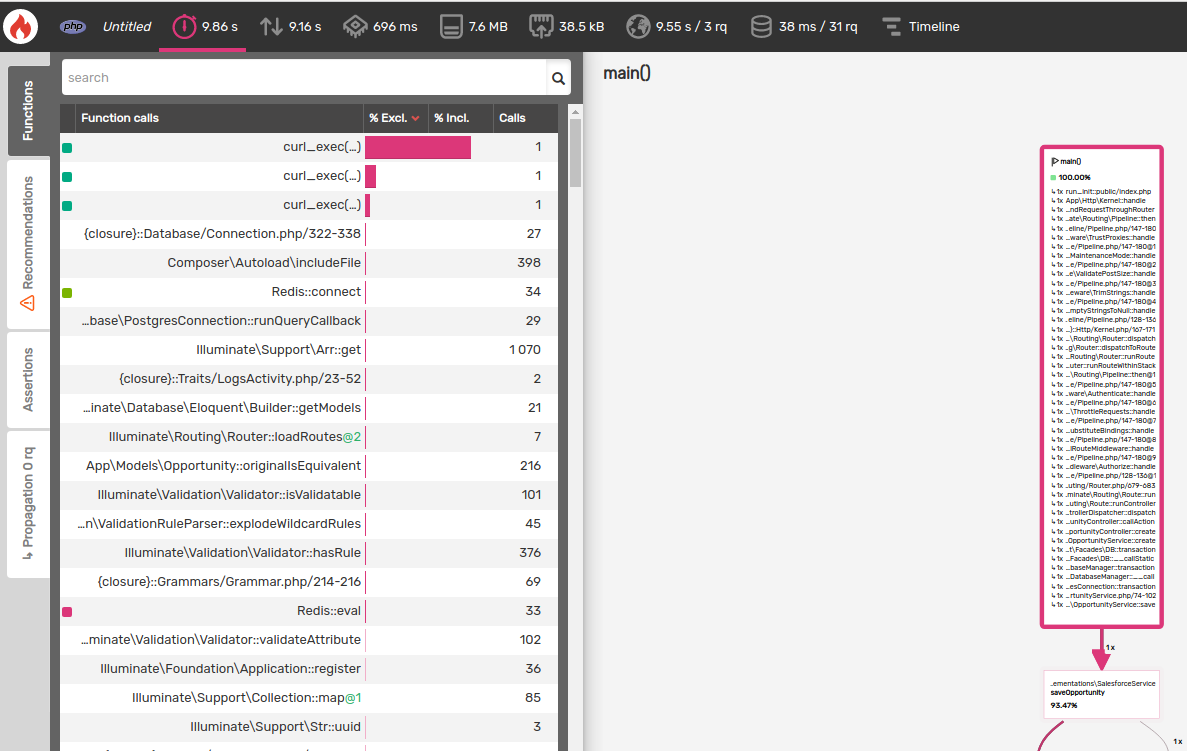Screen dimensions: 1187x751
Task: Select the Composer\Autoload\includeFile row
Action: click(309, 263)
